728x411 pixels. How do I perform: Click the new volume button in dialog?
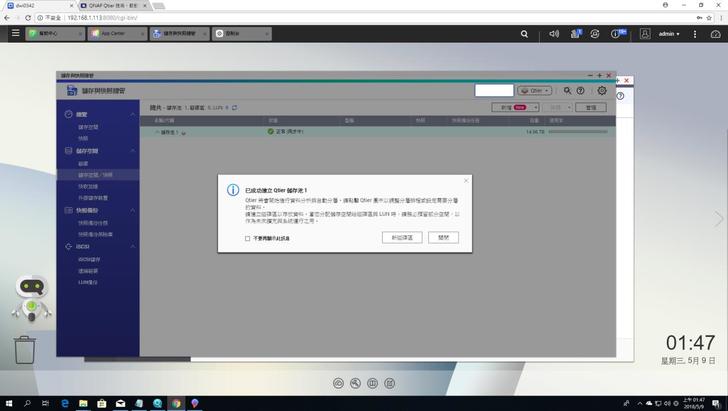[402, 237]
